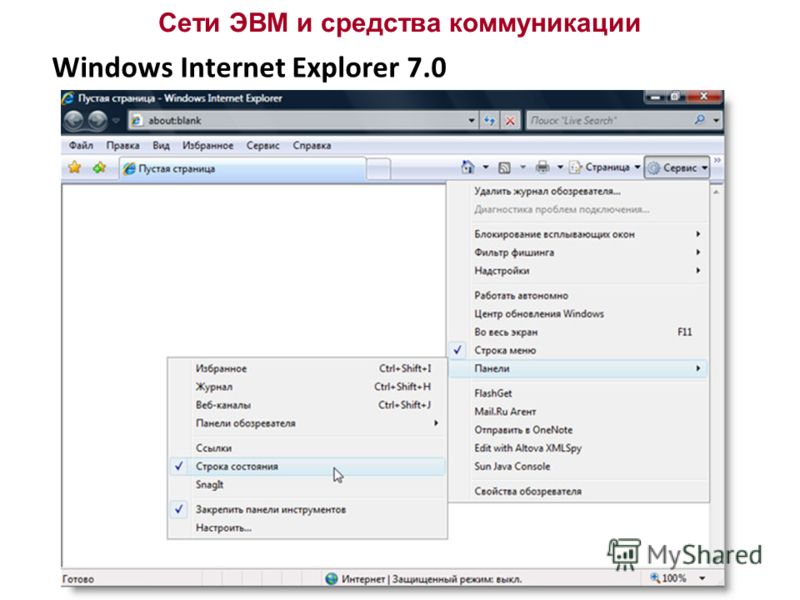Click the Favorites Center star icon
Screen dimensions: 800x600
[75, 167]
